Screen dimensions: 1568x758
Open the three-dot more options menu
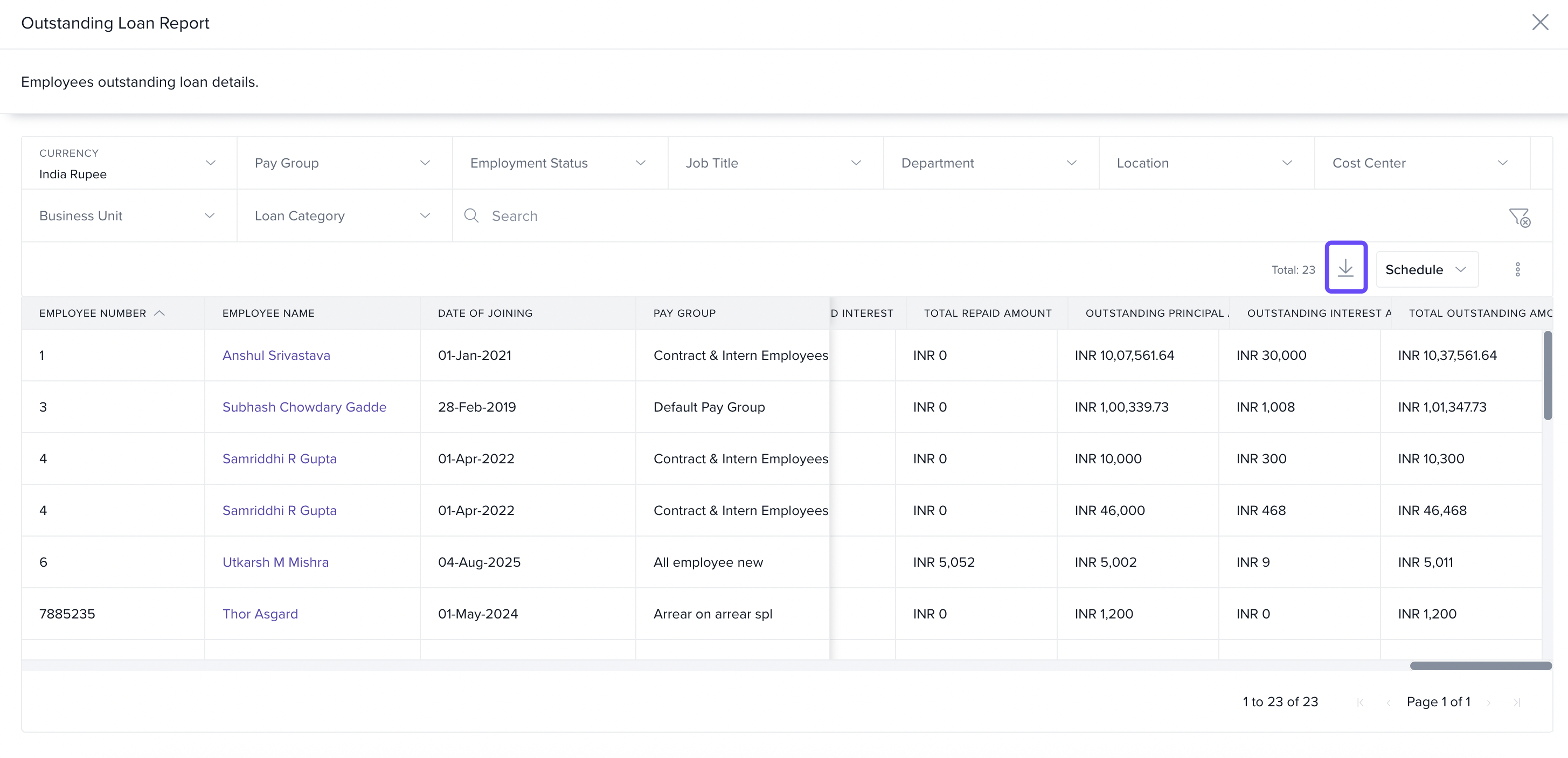[x=1517, y=269]
